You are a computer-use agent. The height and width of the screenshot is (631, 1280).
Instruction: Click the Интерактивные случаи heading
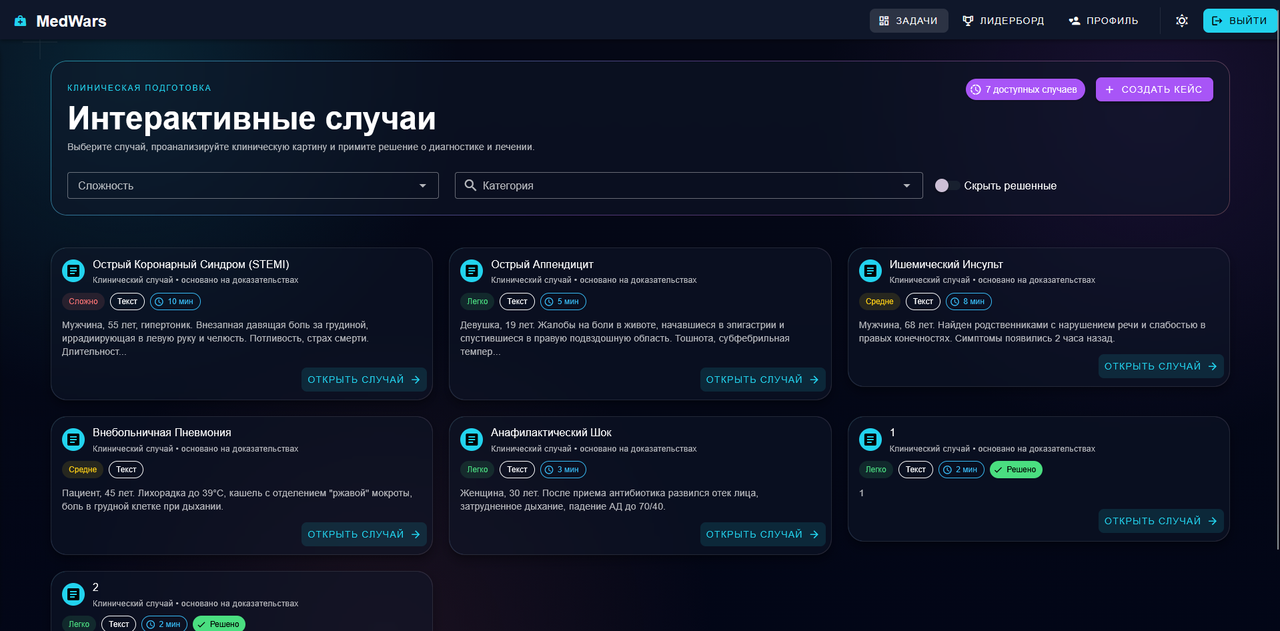coord(252,118)
